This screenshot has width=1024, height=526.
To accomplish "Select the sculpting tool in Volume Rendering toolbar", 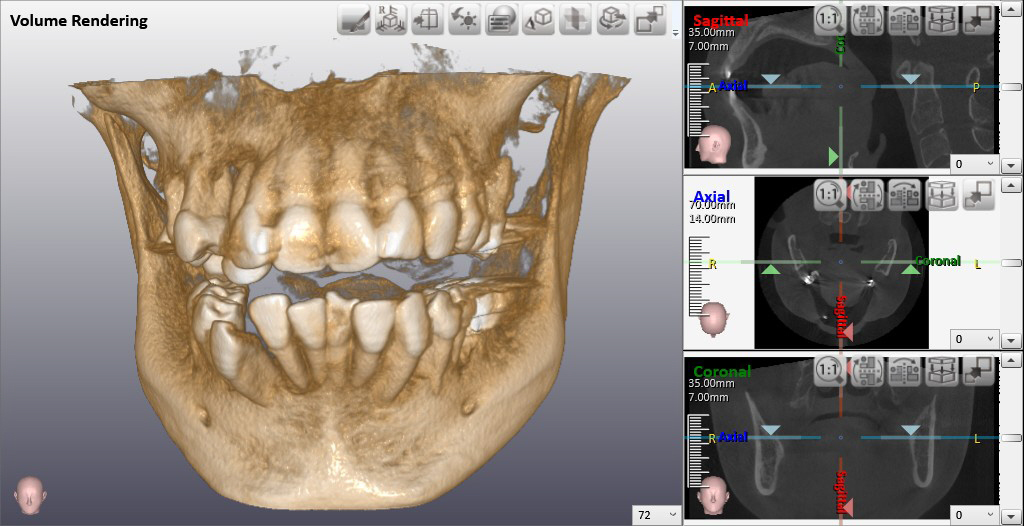I will click(354, 19).
